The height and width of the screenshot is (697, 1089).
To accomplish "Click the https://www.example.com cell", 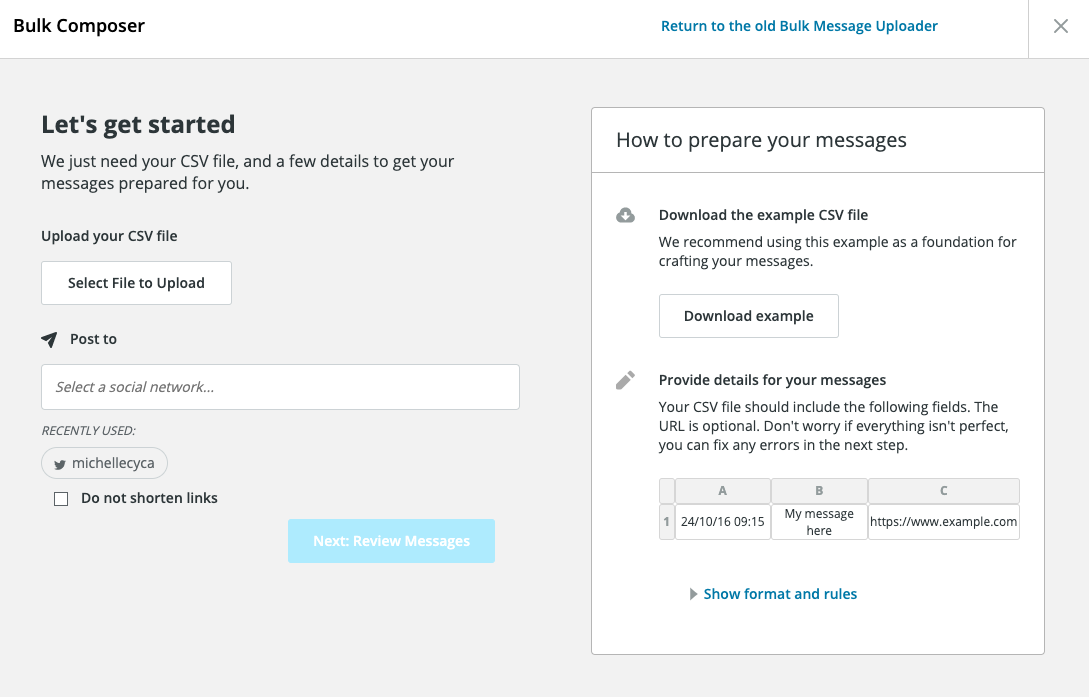I will pos(943,522).
